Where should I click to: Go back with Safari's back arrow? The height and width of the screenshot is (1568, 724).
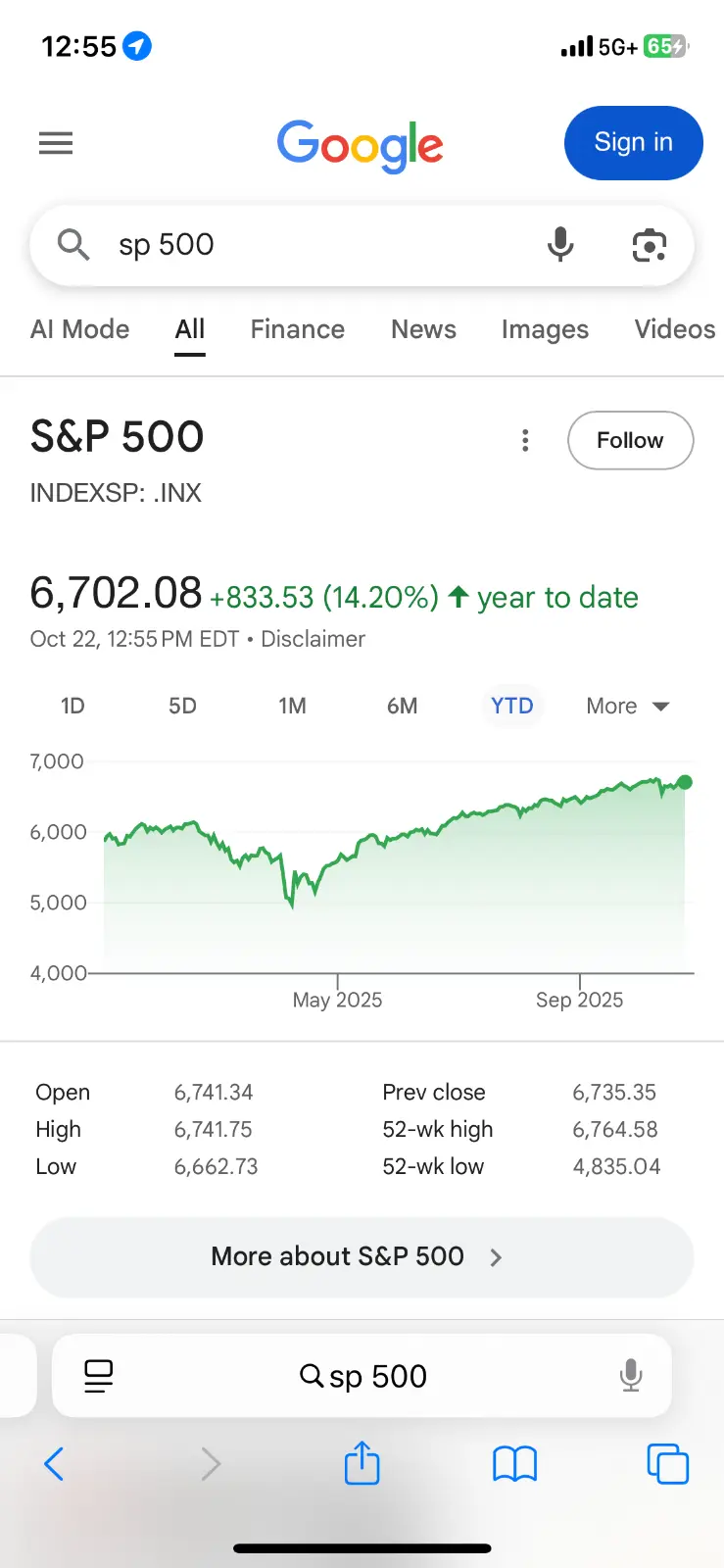[55, 1464]
